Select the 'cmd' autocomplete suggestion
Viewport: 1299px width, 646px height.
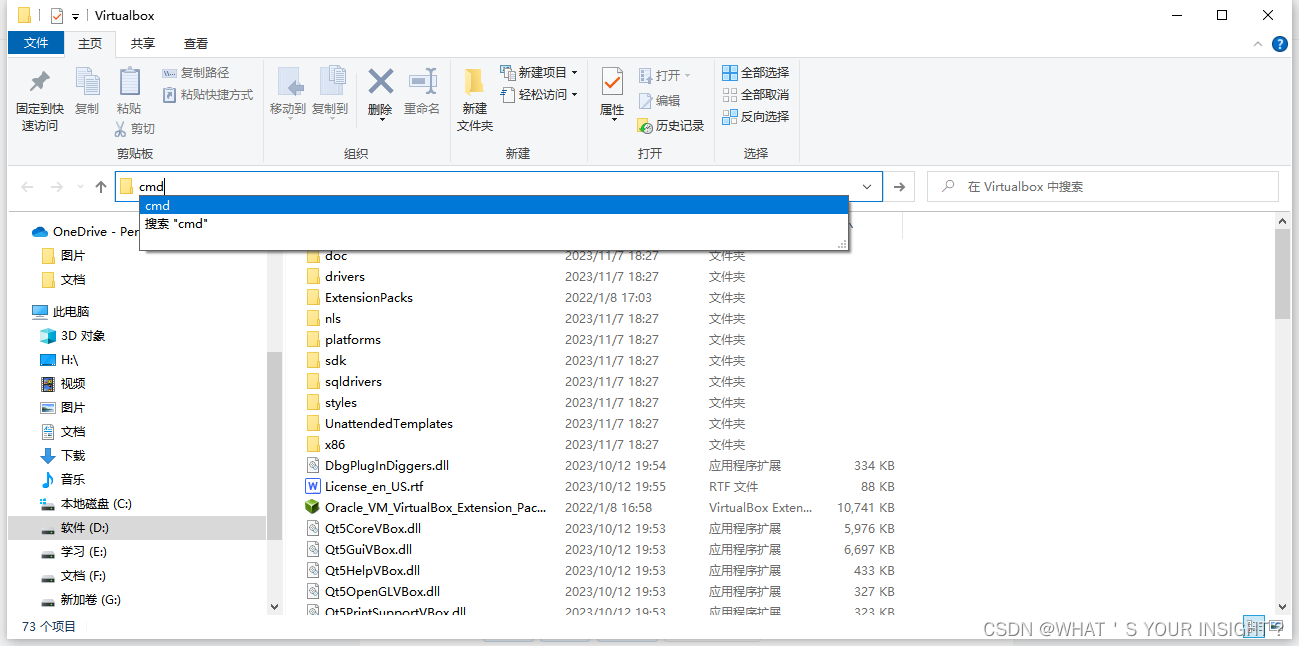click(x=494, y=205)
